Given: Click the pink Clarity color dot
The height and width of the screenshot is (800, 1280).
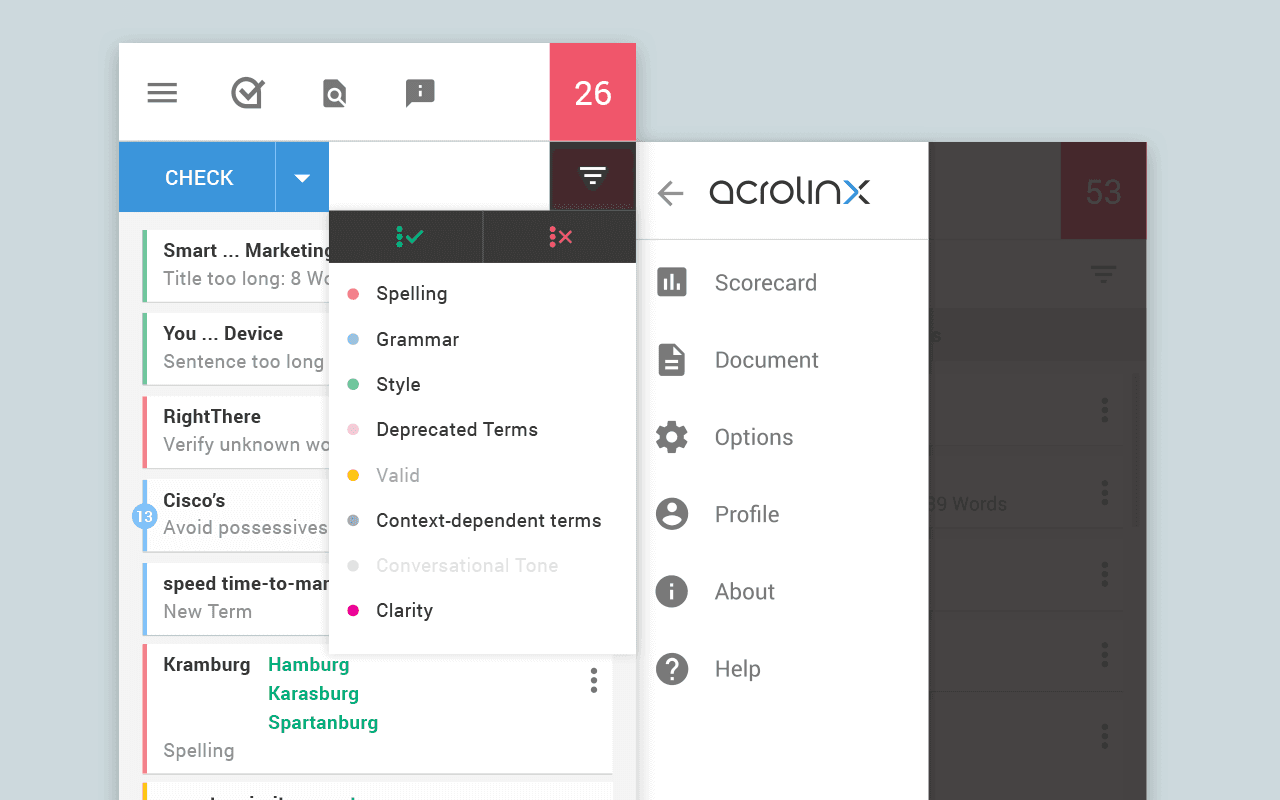Looking at the screenshot, I should click(x=354, y=610).
